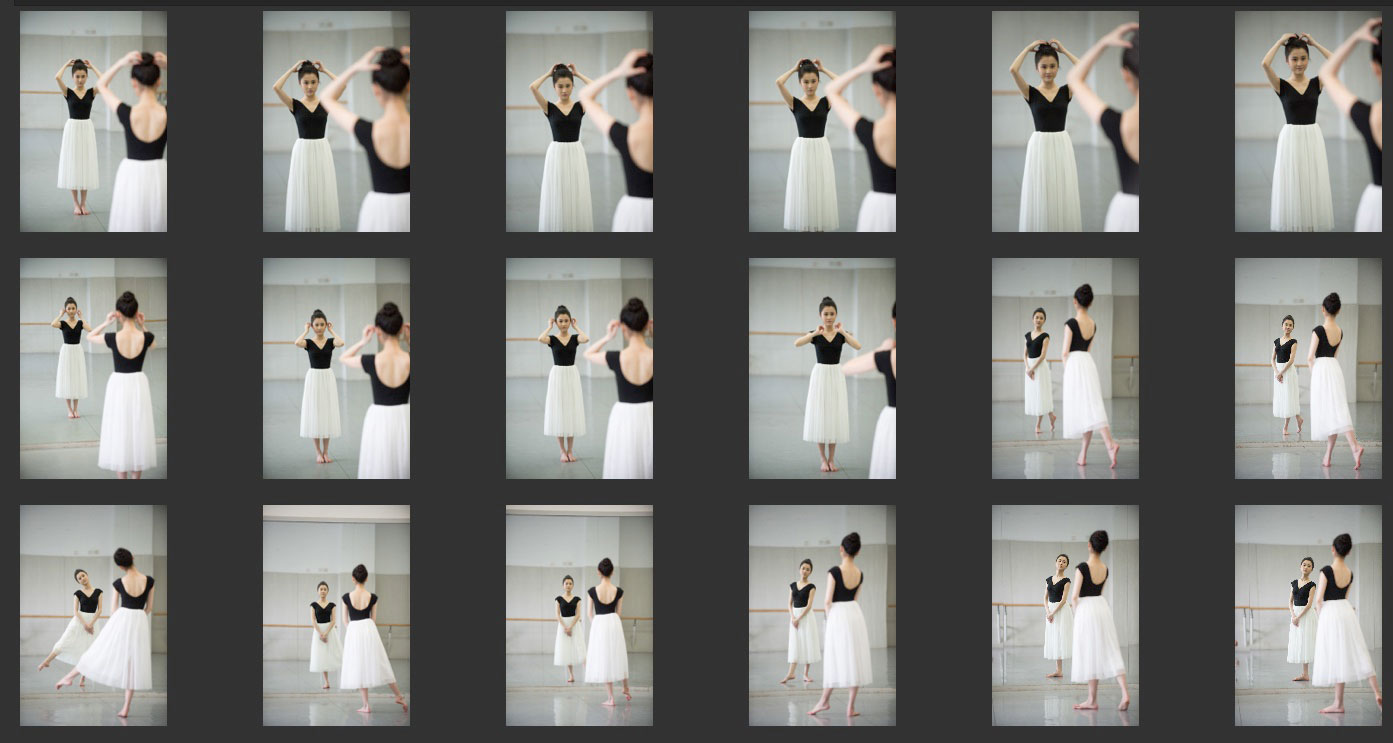Open last thumbnail in the bottom row

[x=1308, y=615]
